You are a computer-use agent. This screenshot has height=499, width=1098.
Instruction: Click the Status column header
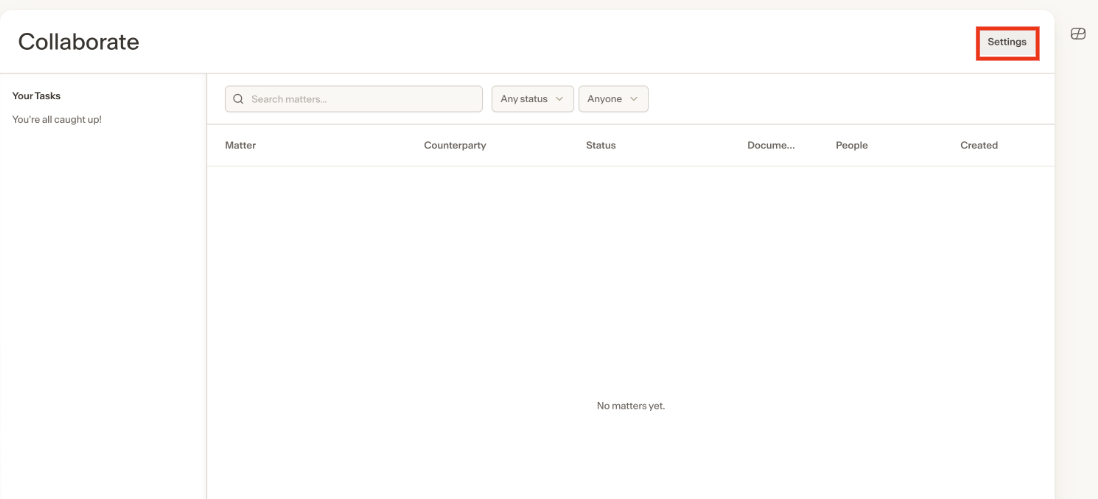[601, 146]
